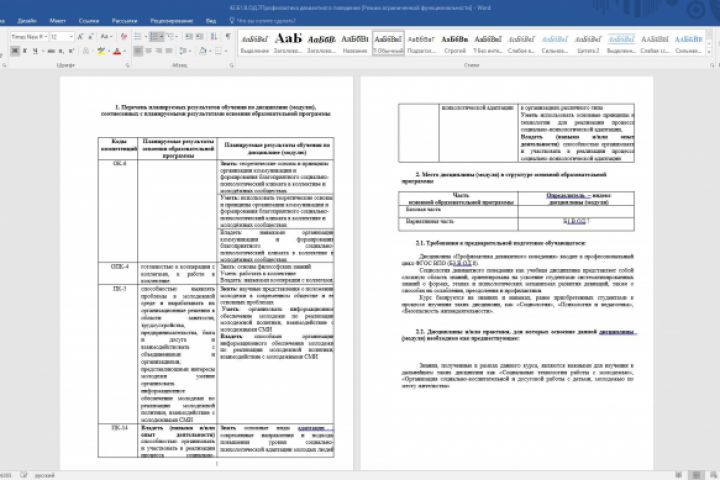Toggle show paragraph marks (¶)
This screenshot has width=720, height=480.
coord(228,37)
